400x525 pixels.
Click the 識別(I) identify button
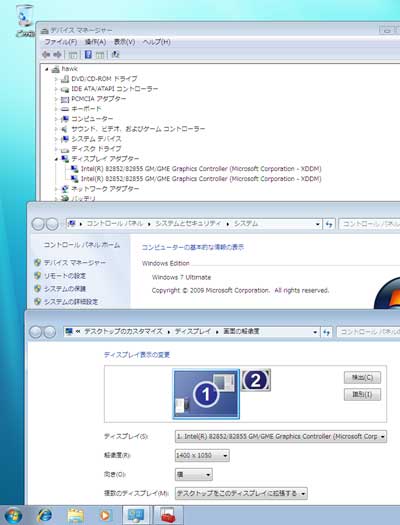(363, 394)
